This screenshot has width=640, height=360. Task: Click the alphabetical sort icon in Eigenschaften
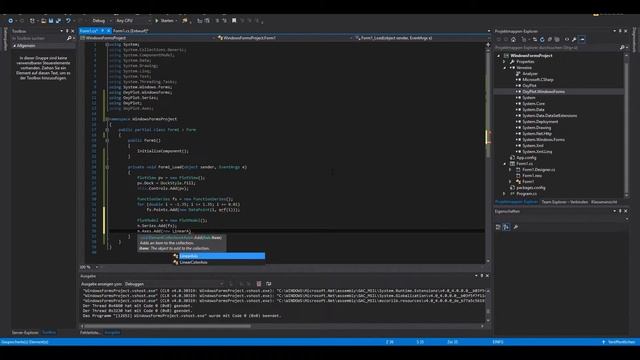[x=506, y=227]
